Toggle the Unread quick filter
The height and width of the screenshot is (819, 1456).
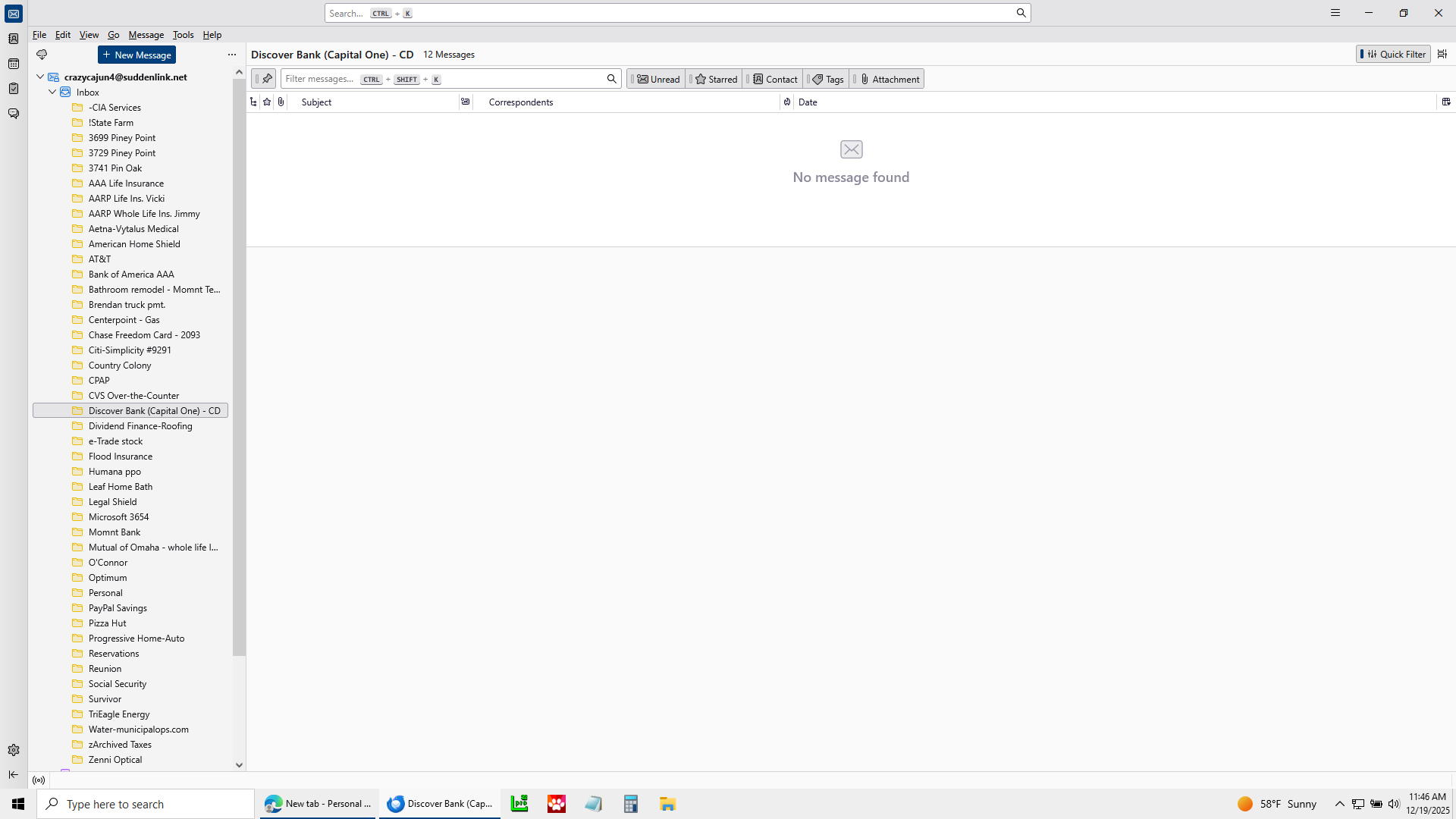pos(657,79)
